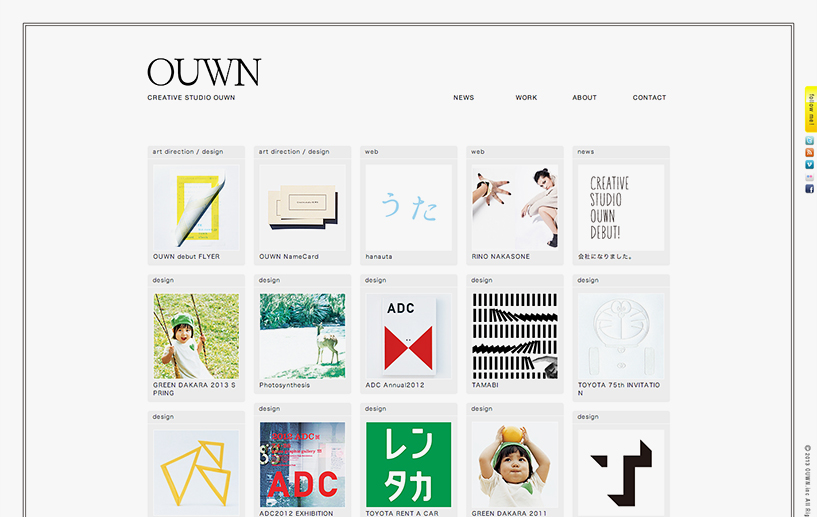Screen dimensions: 817x517
Task: Open the GREEN DAKARA 2013 SPRING thumbnail
Action: click(196, 336)
